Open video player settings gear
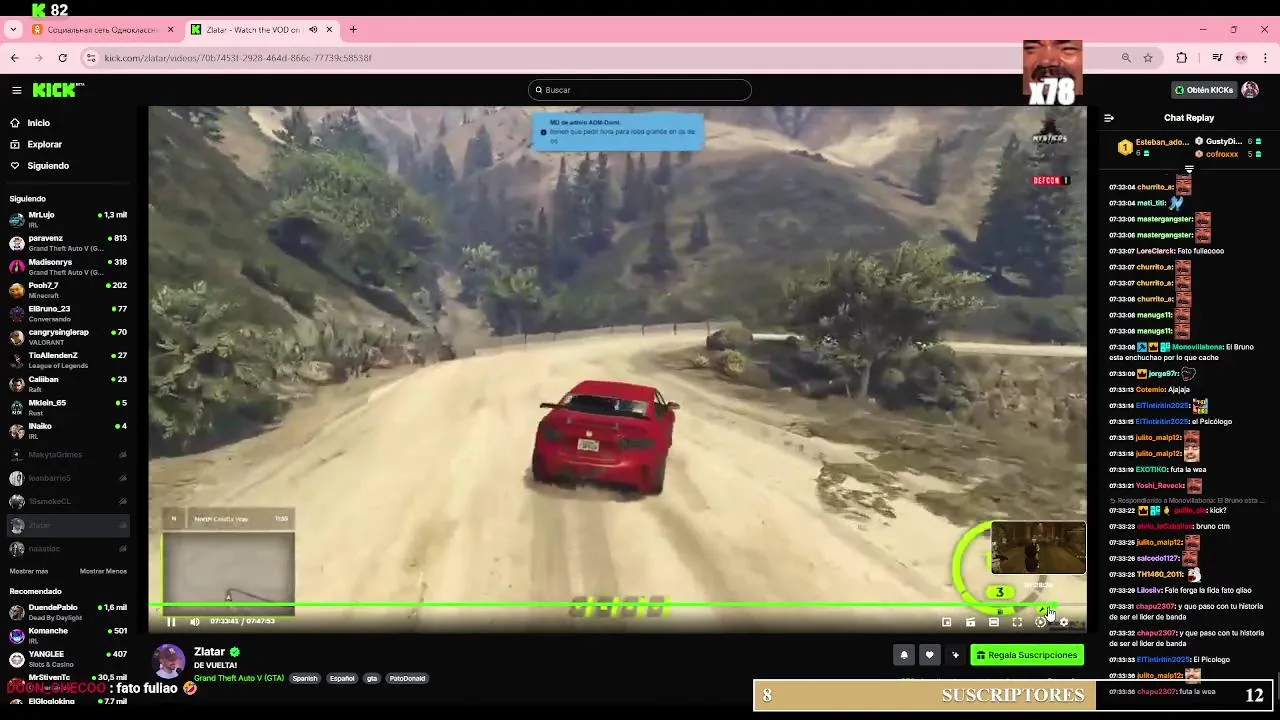1280x720 pixels. 1064,622
